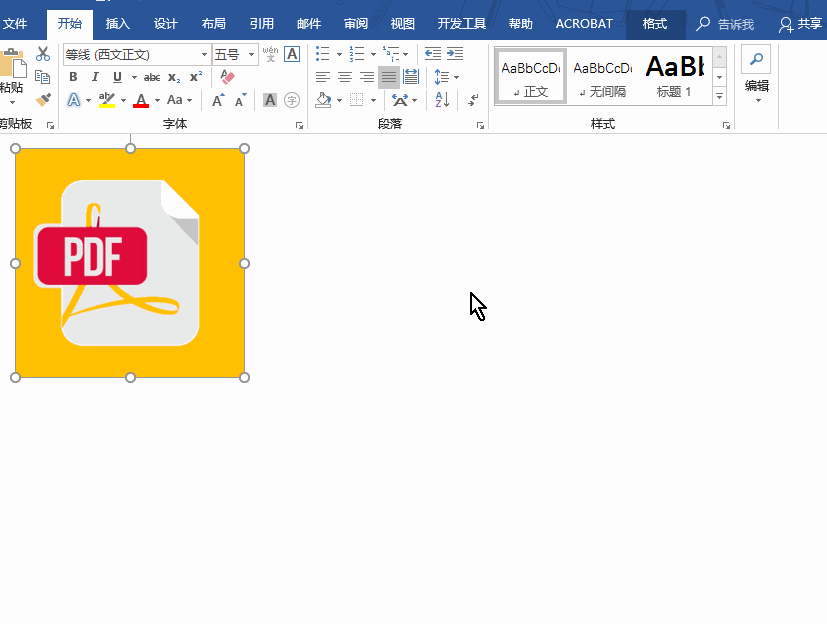The image size is (827, 624).
Task: Open the font name dropdown
Action: click(x=204, y=54)
